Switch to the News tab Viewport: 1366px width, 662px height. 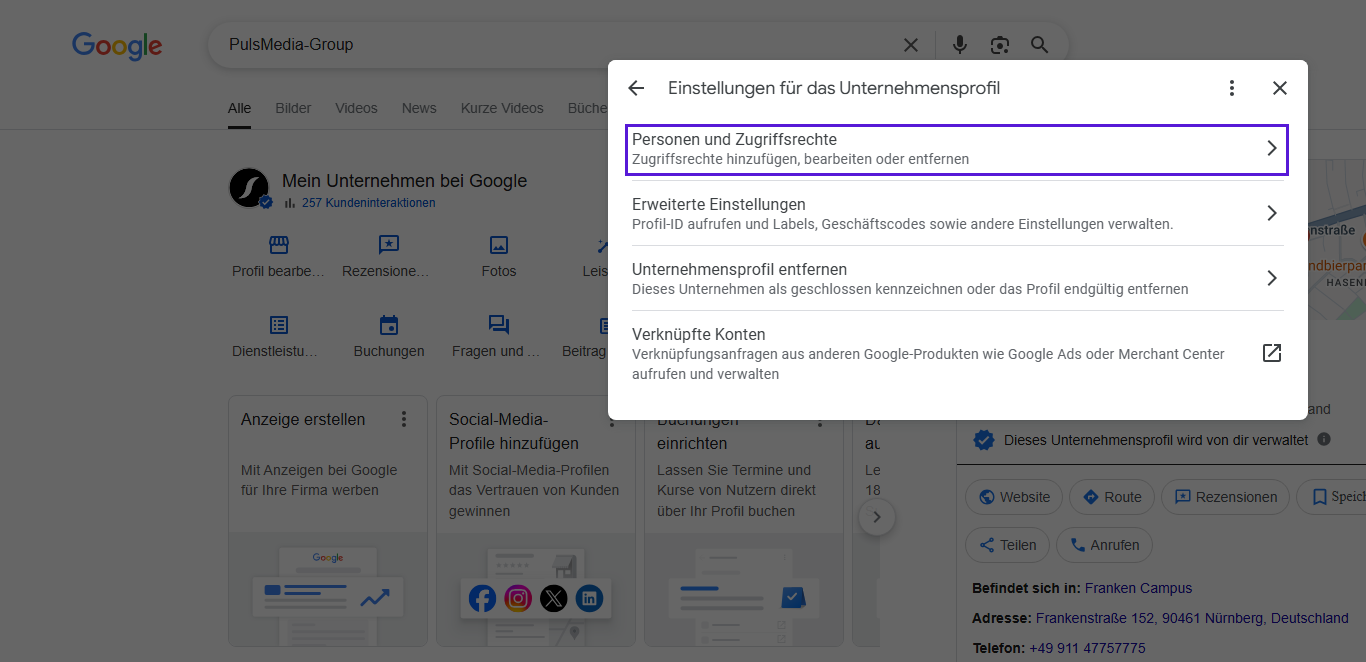pyautogui.click(x=419, y=108)
